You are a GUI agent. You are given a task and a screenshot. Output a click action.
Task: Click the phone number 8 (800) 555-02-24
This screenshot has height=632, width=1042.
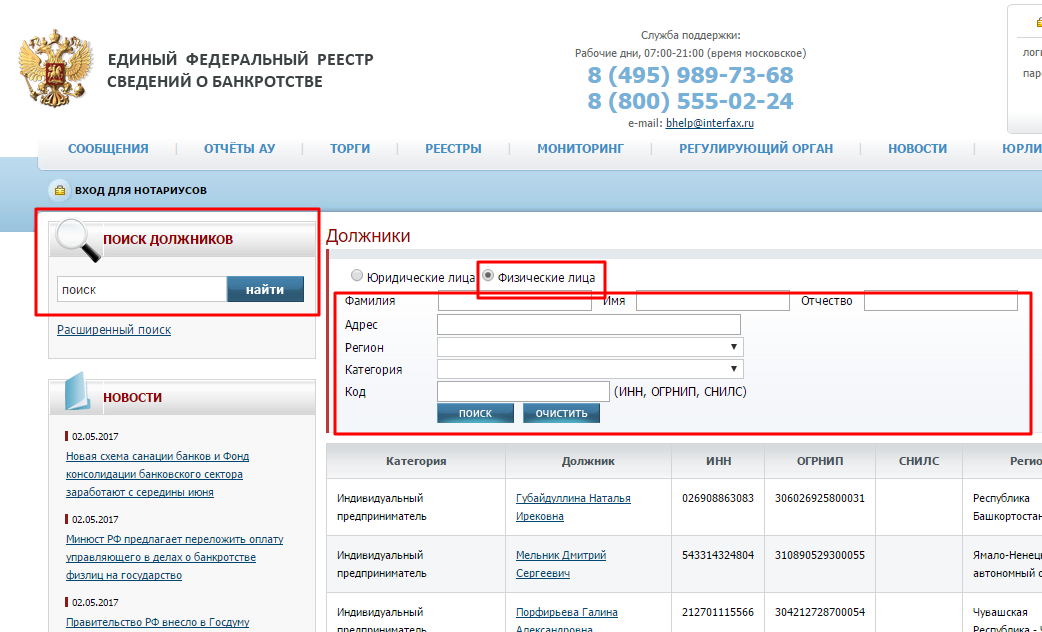(690, 101)
